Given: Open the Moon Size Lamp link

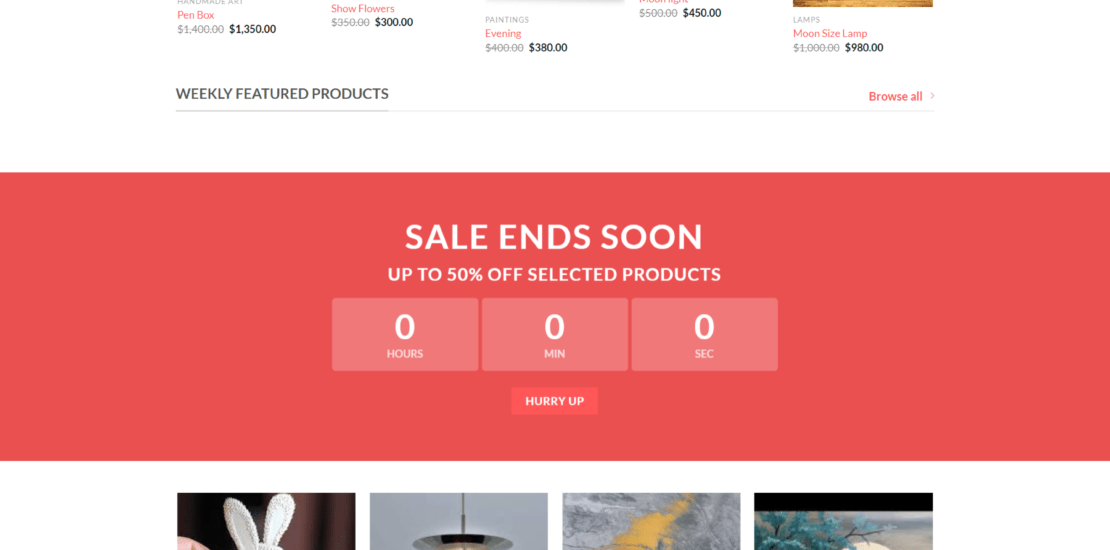Looking at the screenshot, I should point(830,33).
